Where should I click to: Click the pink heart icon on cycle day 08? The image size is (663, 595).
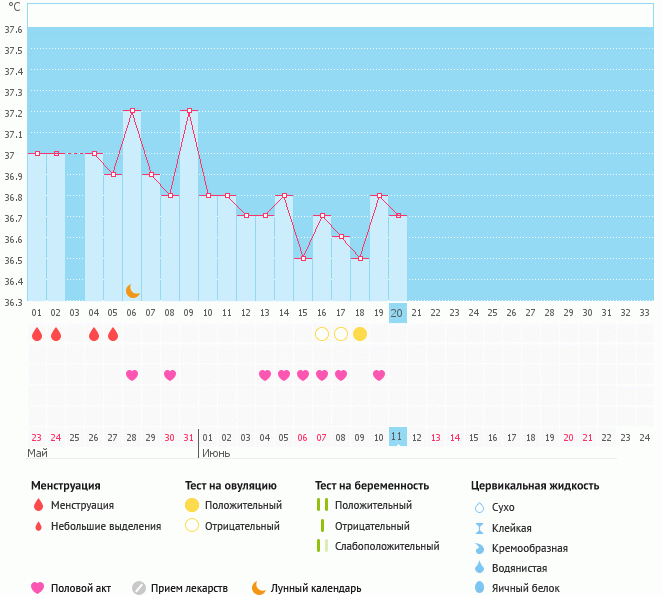(x=170, y=375)
